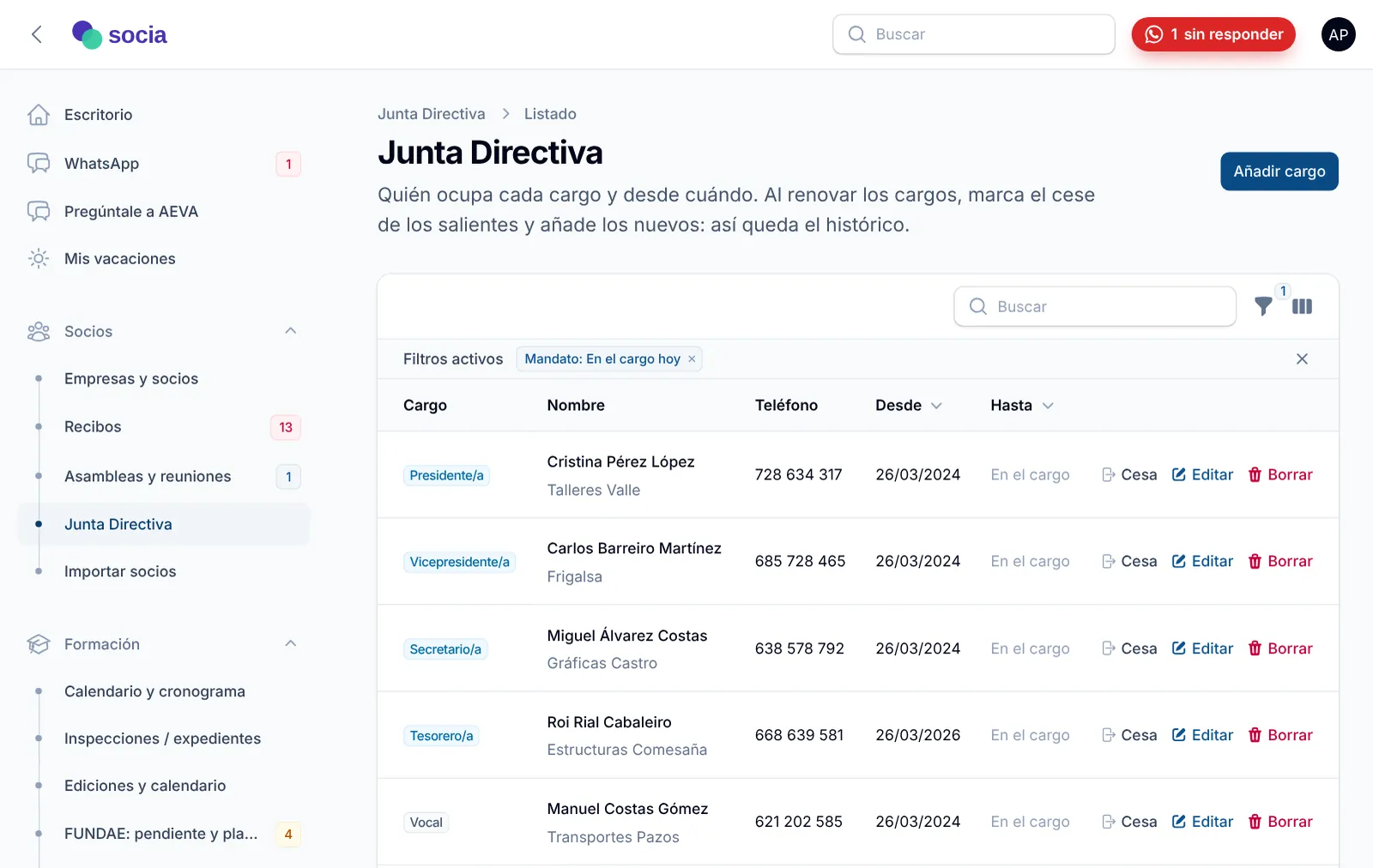Image resolution: width=1373 pixels, height=868 pixels.
Task: Open Calendario y cronograma
Action: pos(163,691)
